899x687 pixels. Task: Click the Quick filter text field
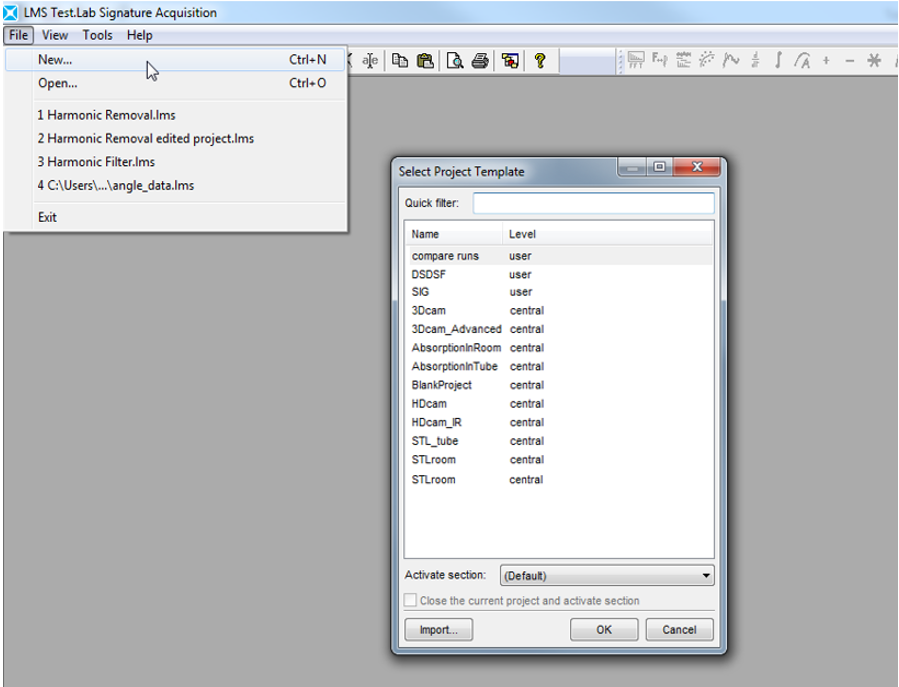(593, 203)
